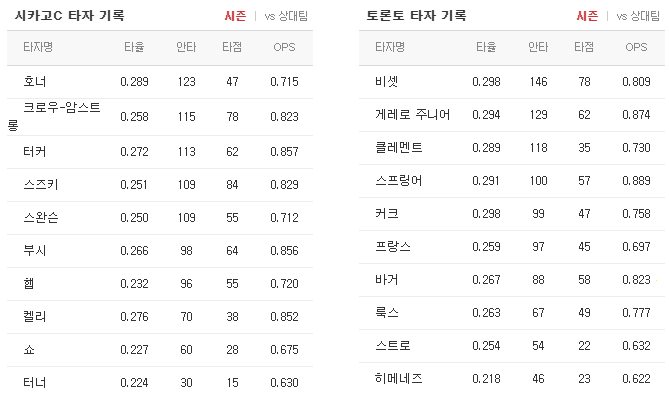669x402 pixels.
Task: Select player 히메네즈 row
Action: click(x=512, y=379)
